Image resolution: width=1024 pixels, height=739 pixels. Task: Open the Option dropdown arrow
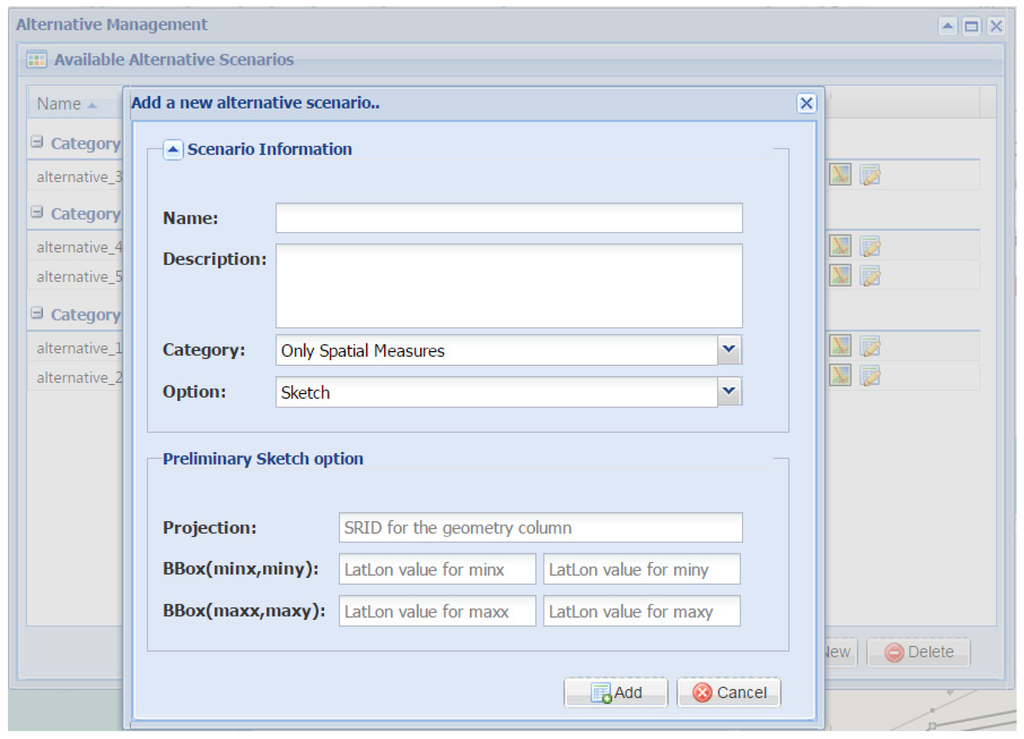coord(729,392)
